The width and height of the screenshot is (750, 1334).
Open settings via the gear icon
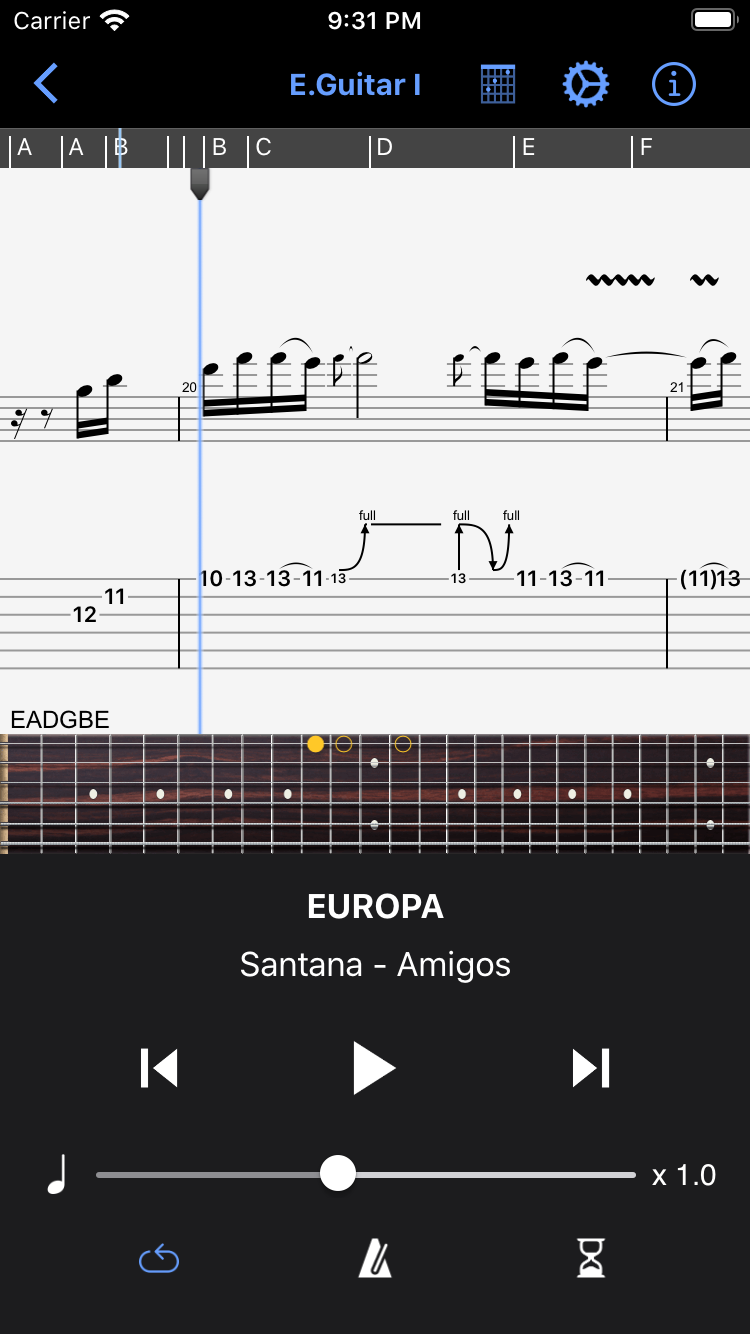pos(585,84)
